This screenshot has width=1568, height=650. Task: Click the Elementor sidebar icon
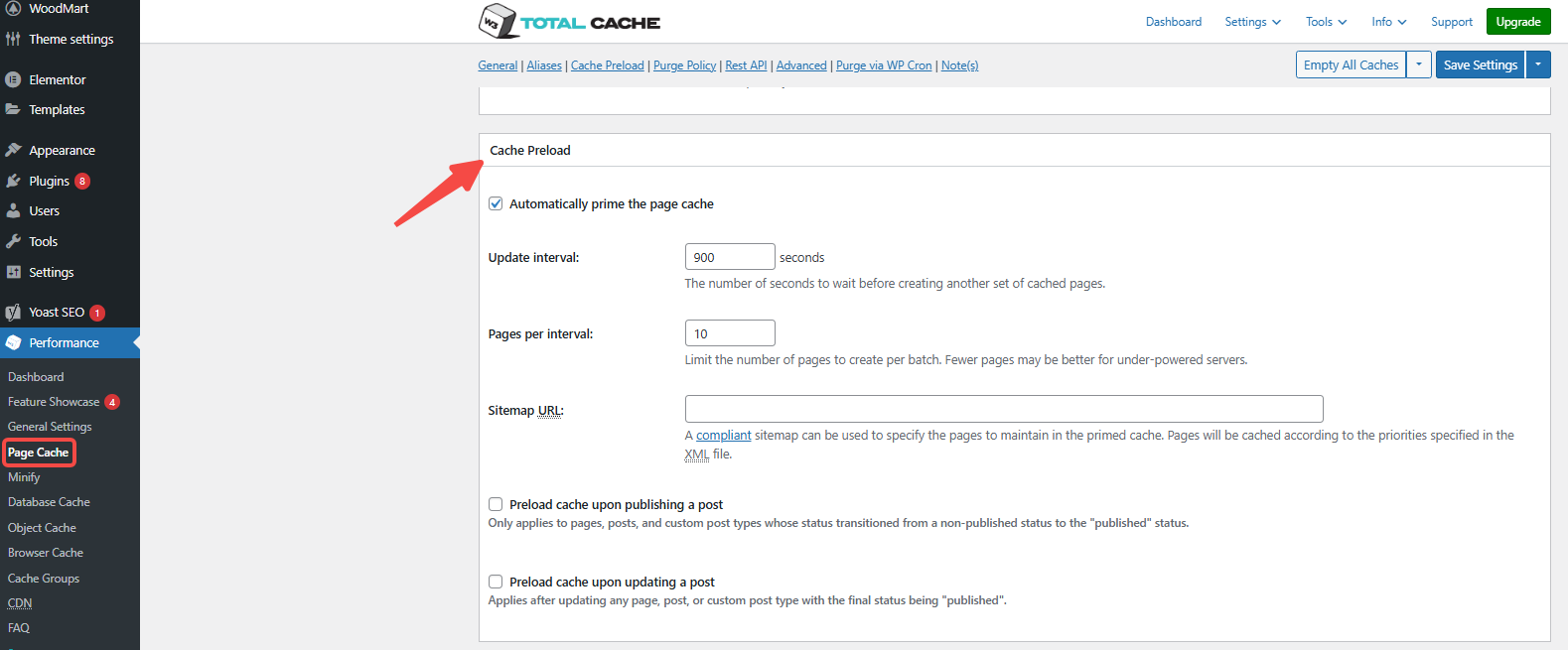(13, 79)
